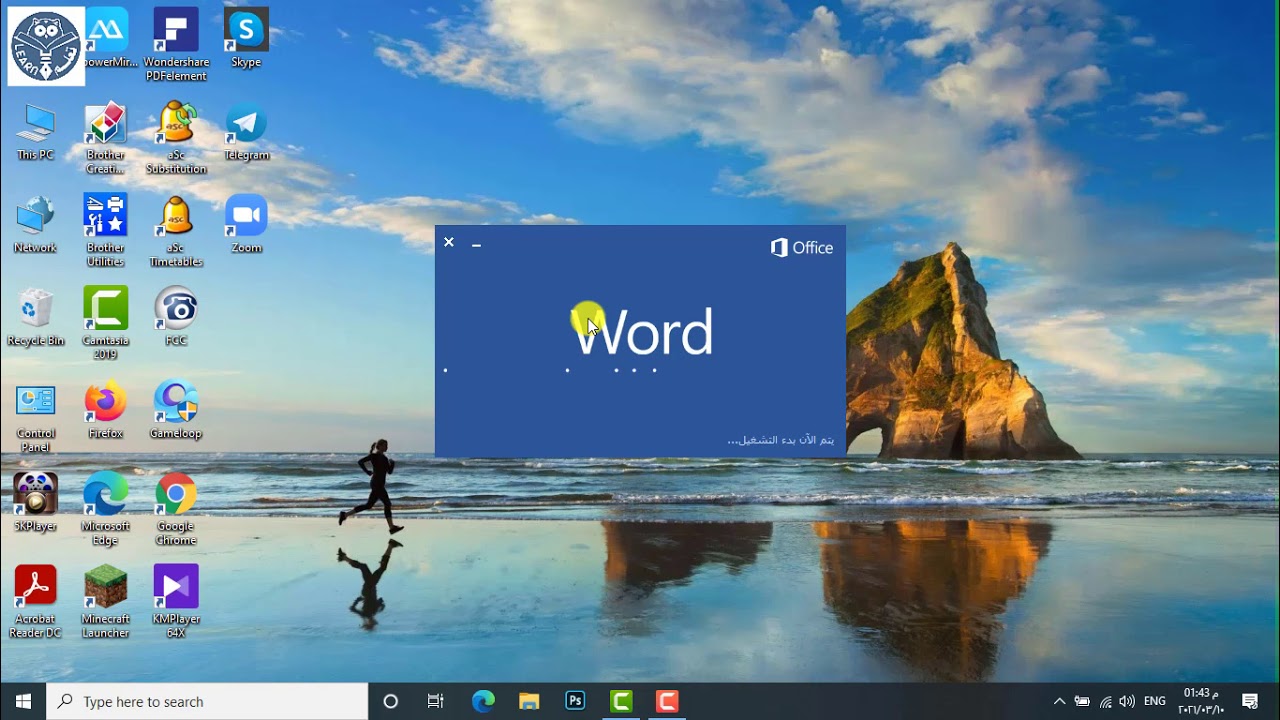Viewport: 1280px width, 720px height.
Task: Select the Control Panel desktop icon
Action: coord(35,418)
